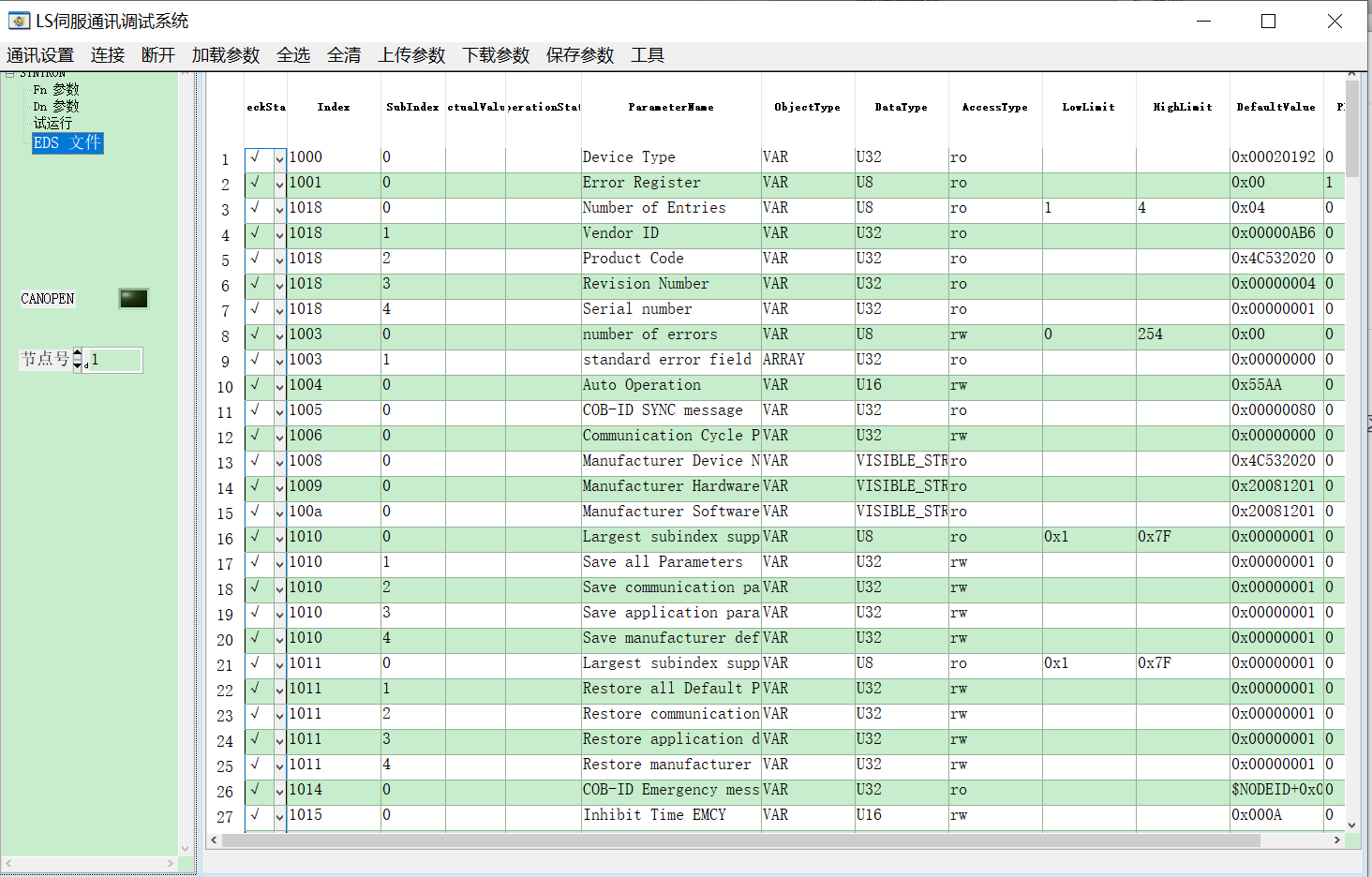
Task: Click 连接 to connect the device
Action: click(x=107, y=54)
